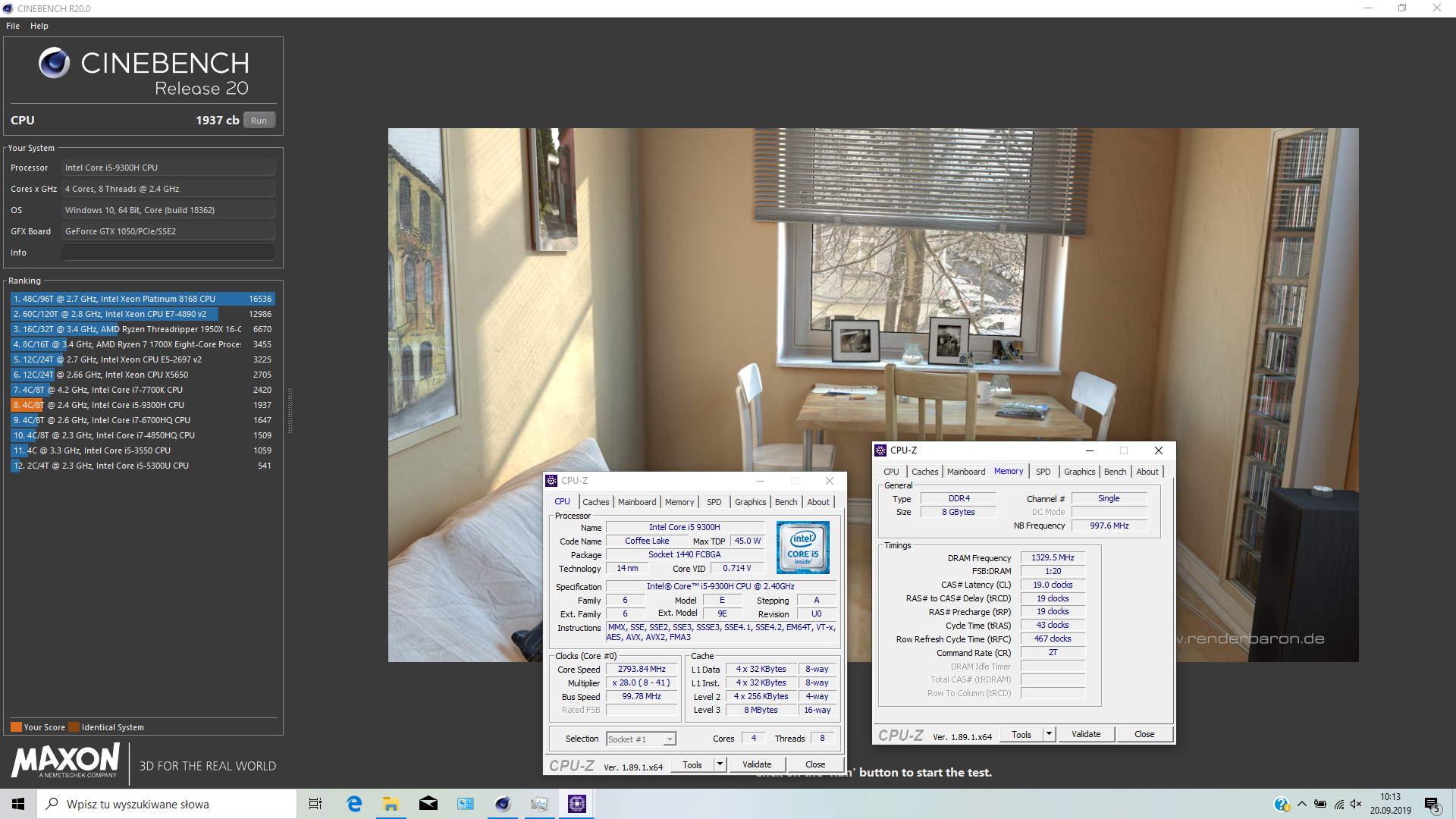Open Bench tab in left CPU-Z window

[x=786, y=502]
